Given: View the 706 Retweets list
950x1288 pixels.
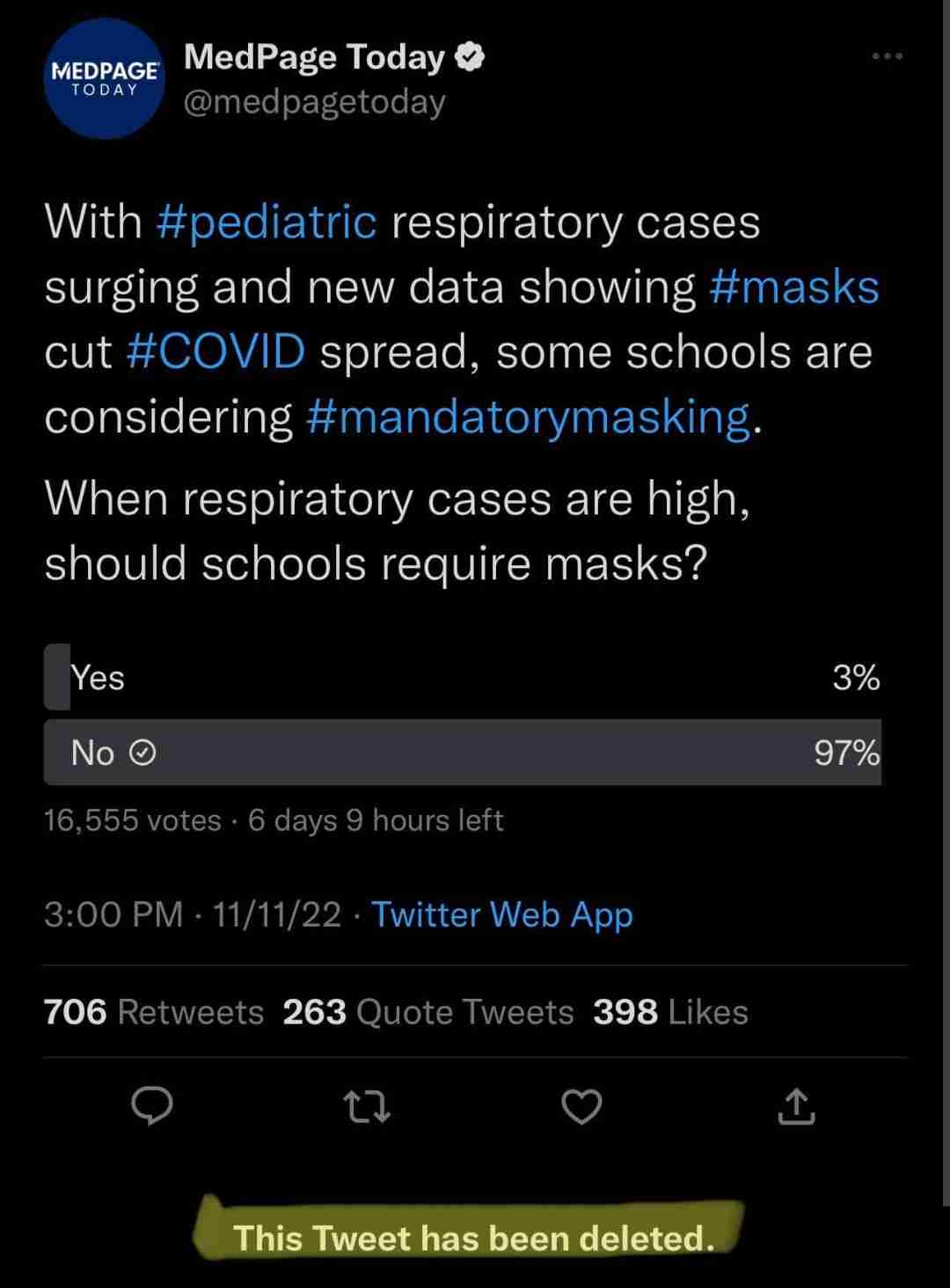Looking at the screenshot, I should tap(154, 1012).
